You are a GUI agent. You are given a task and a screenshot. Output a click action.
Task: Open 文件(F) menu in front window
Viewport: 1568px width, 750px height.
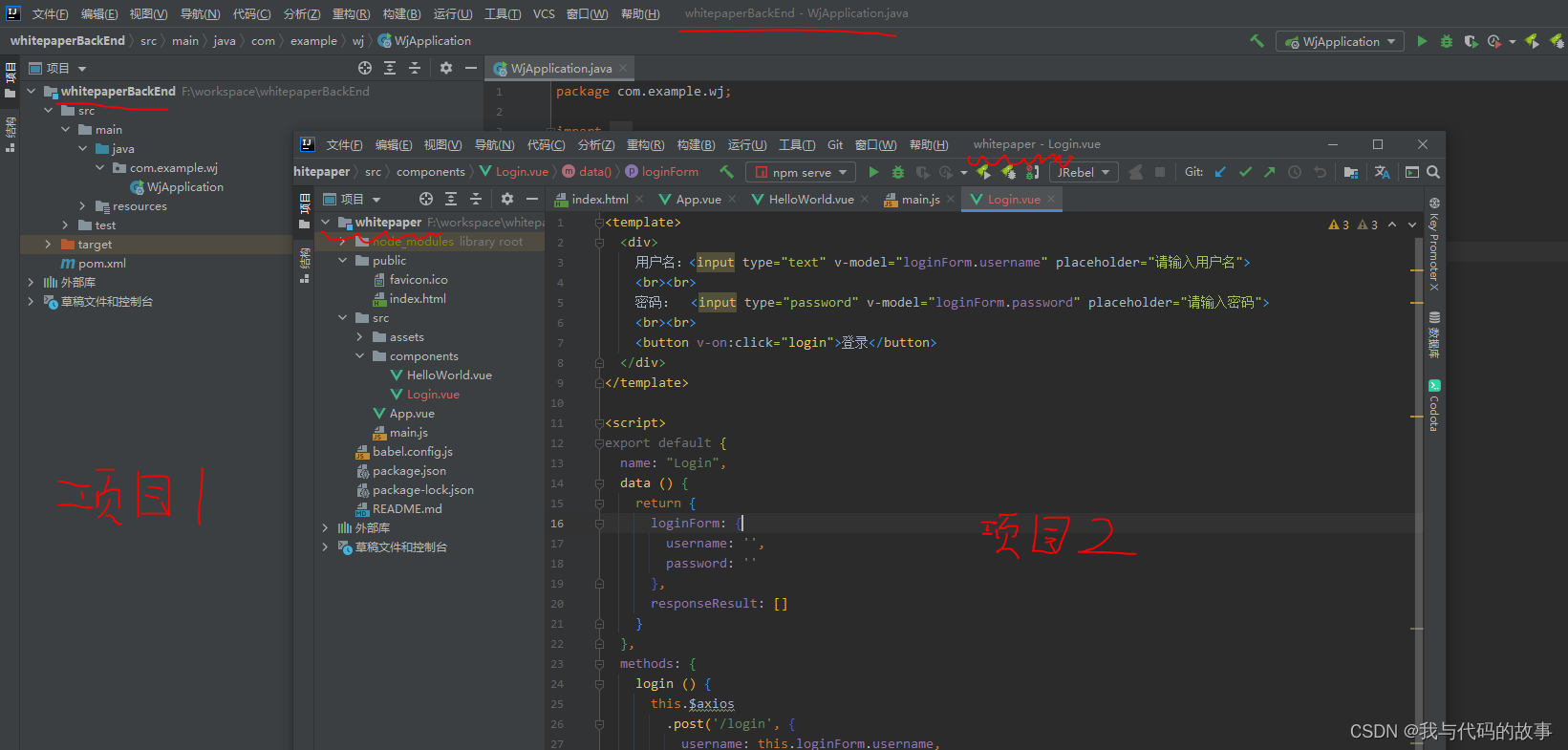344,145
